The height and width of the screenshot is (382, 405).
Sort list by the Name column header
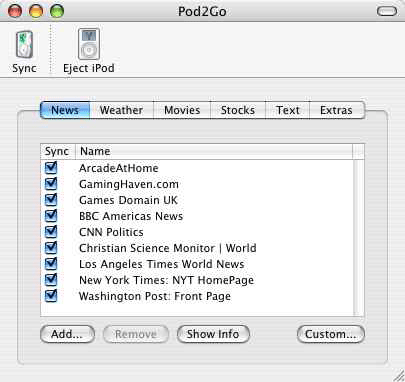(x=214, y=151)
